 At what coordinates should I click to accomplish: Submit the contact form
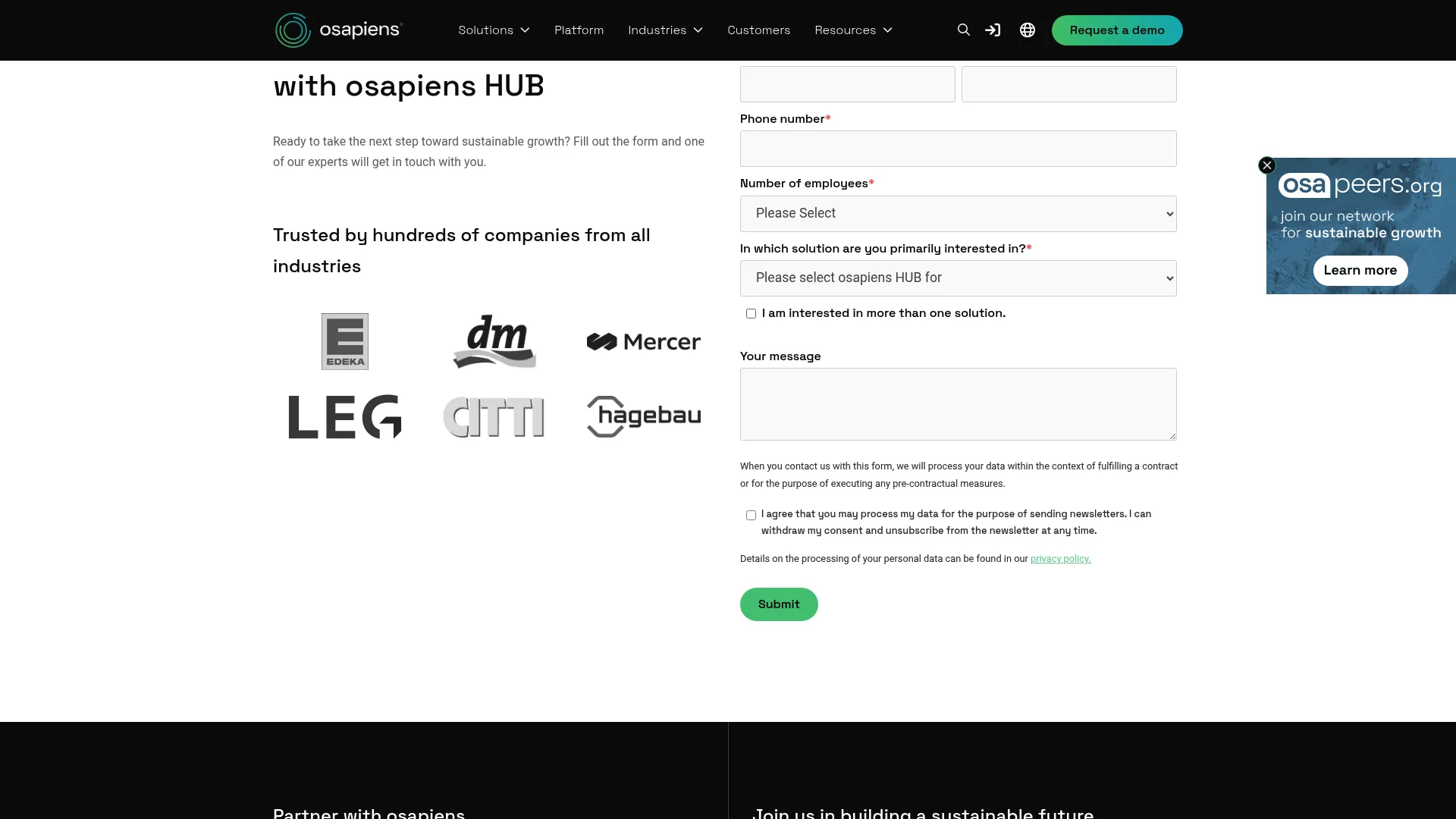pos(779,604)
